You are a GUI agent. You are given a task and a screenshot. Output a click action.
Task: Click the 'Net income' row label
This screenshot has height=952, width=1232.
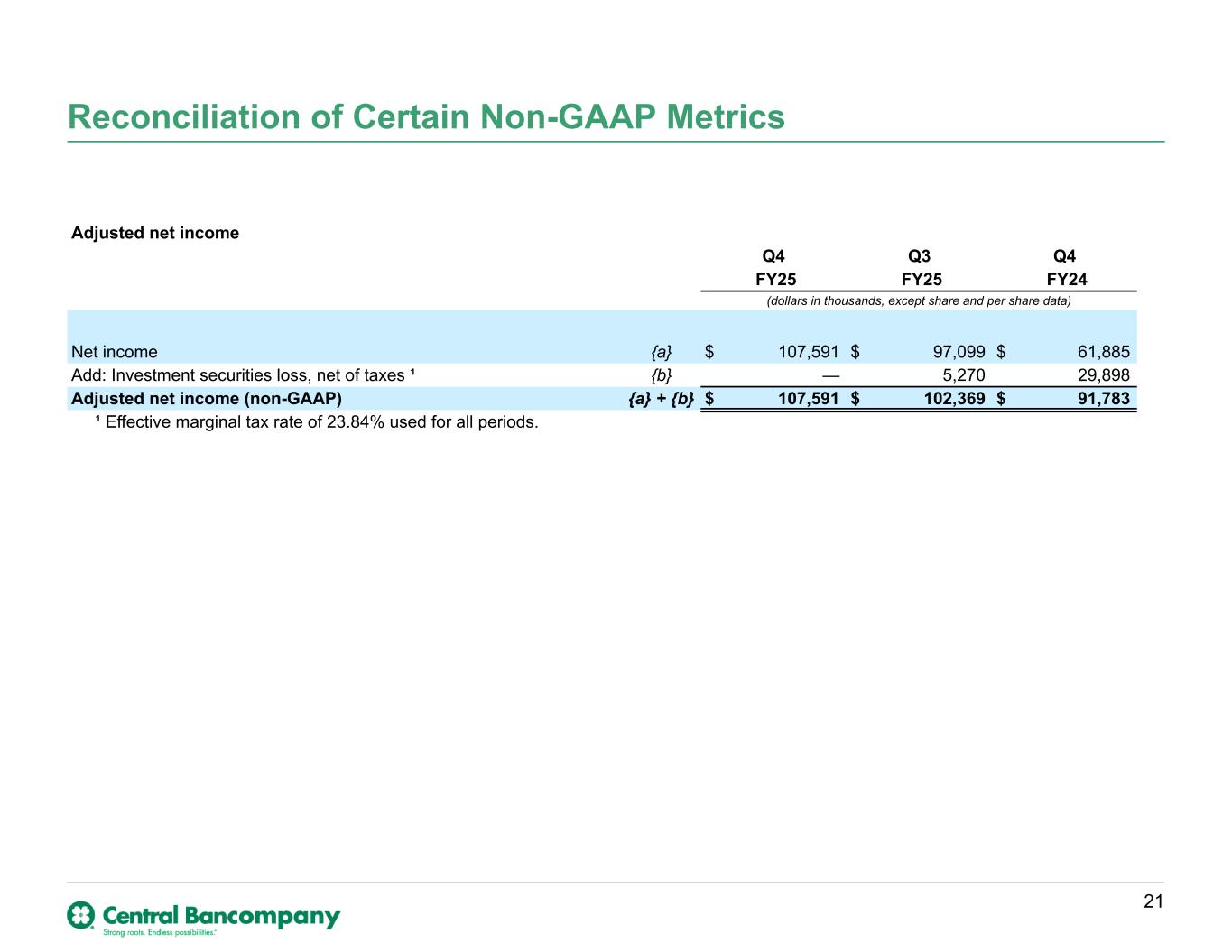coord(115,352)
